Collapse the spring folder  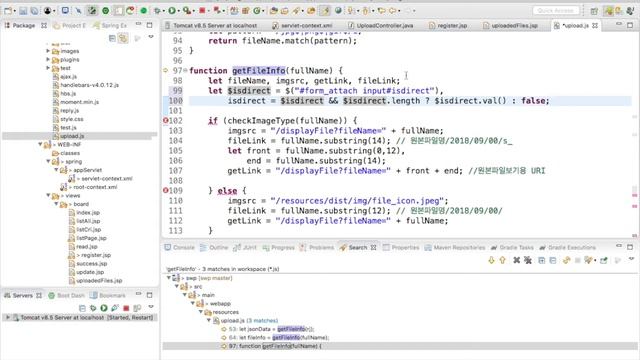(x=48, y=161)
